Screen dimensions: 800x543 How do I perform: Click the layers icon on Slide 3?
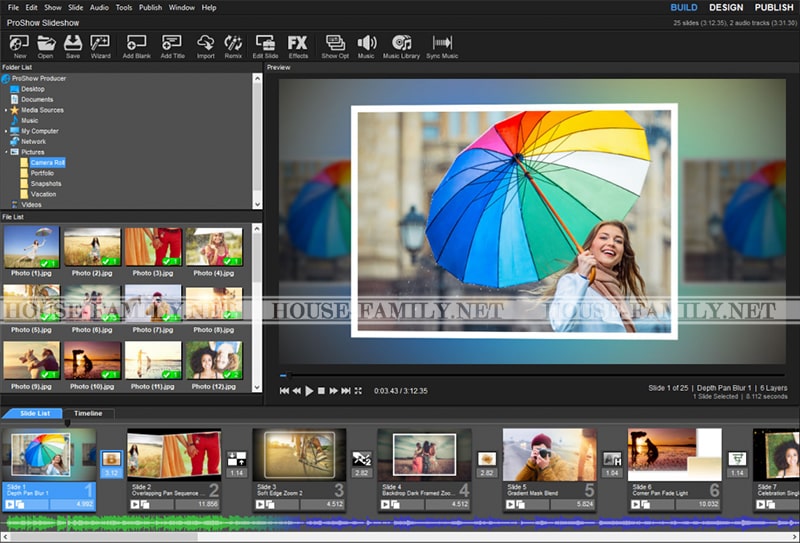click(x=270, y=505)
